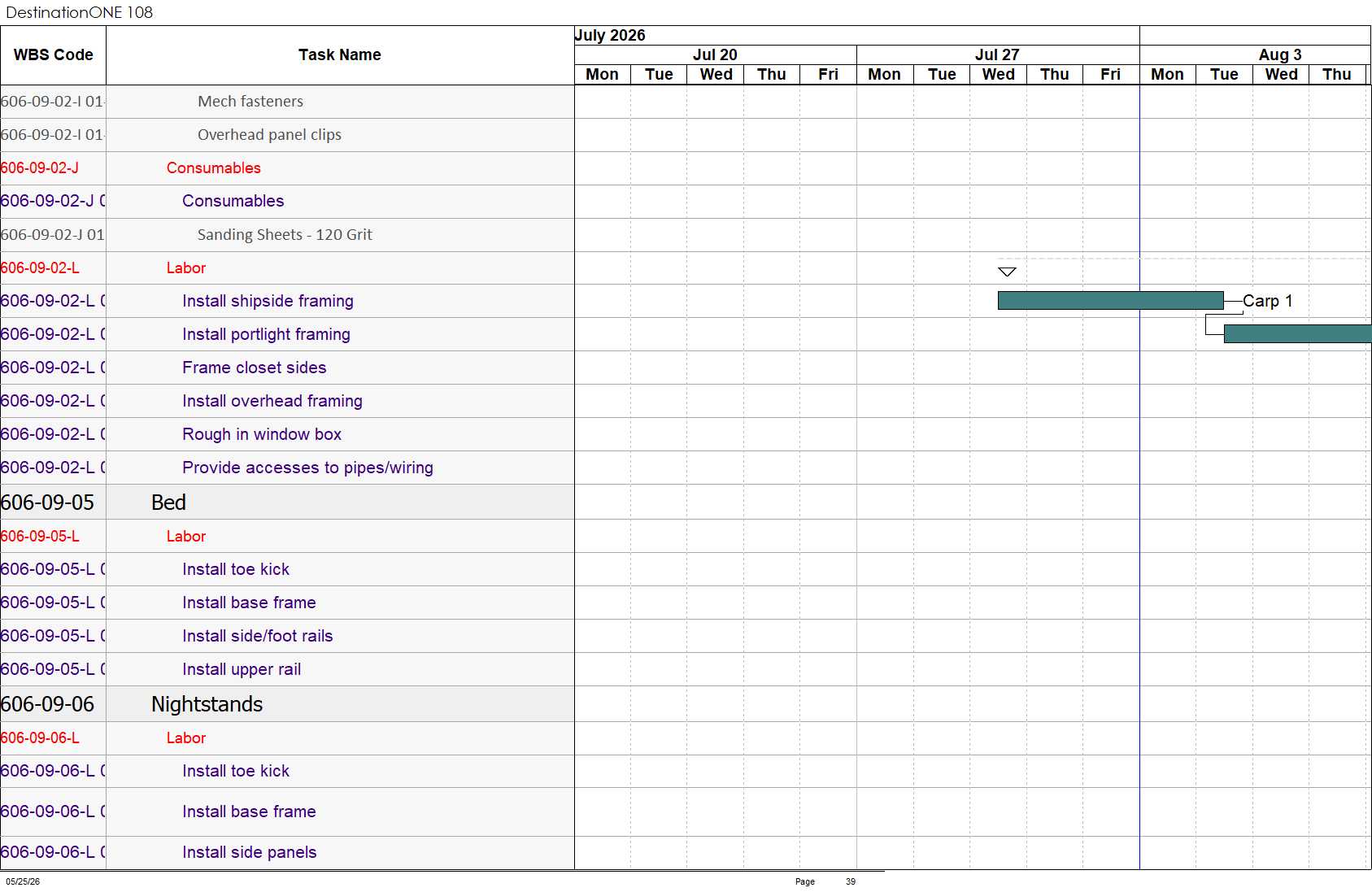1372x892 pixels.
Task: Select the Bed section heading
Action: [x=168, y=503]
